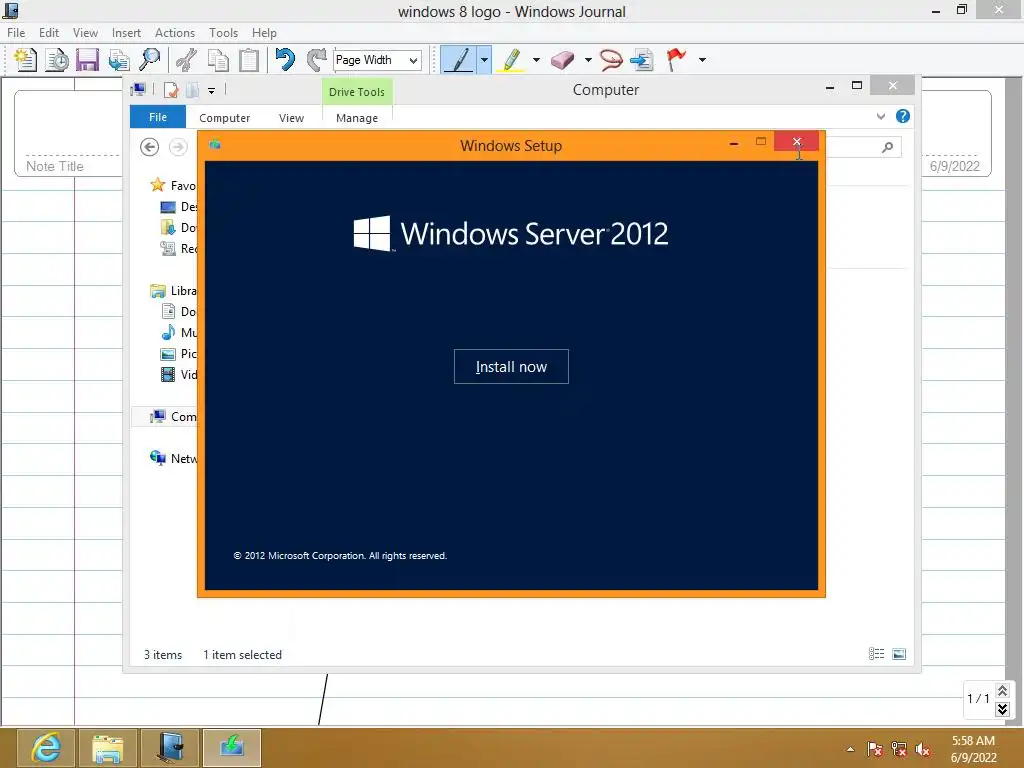Click the New Note icon in Journal toolbar
This screenshot has width=1024, height=768.
point(25,60)
